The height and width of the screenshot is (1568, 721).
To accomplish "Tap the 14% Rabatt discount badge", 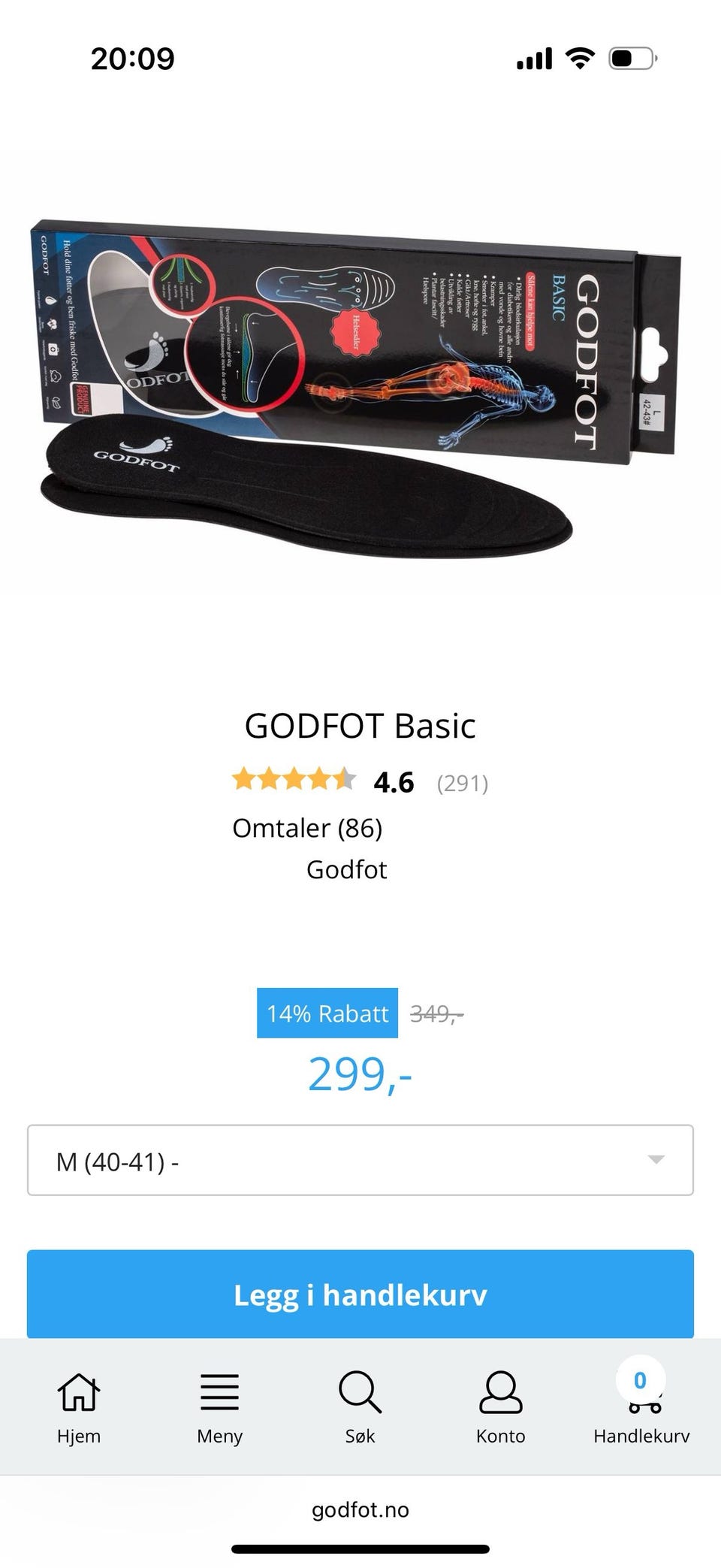I will [327, 1013].
